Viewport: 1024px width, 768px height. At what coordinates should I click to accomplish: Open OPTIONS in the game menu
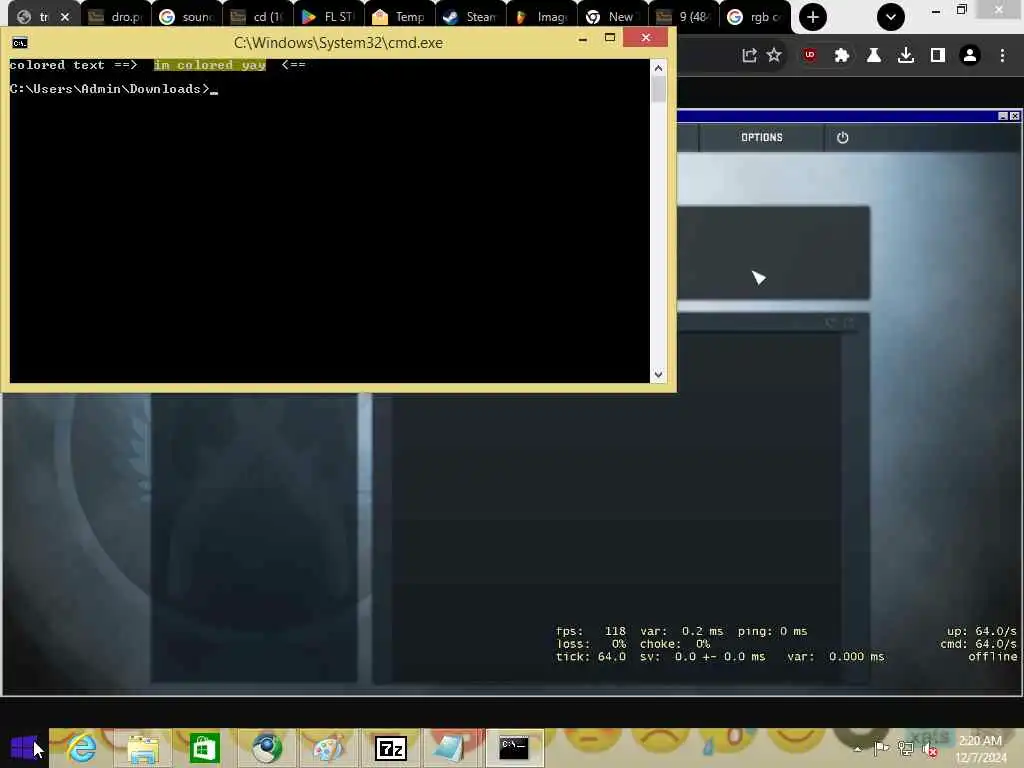click(x=761, y=138)
